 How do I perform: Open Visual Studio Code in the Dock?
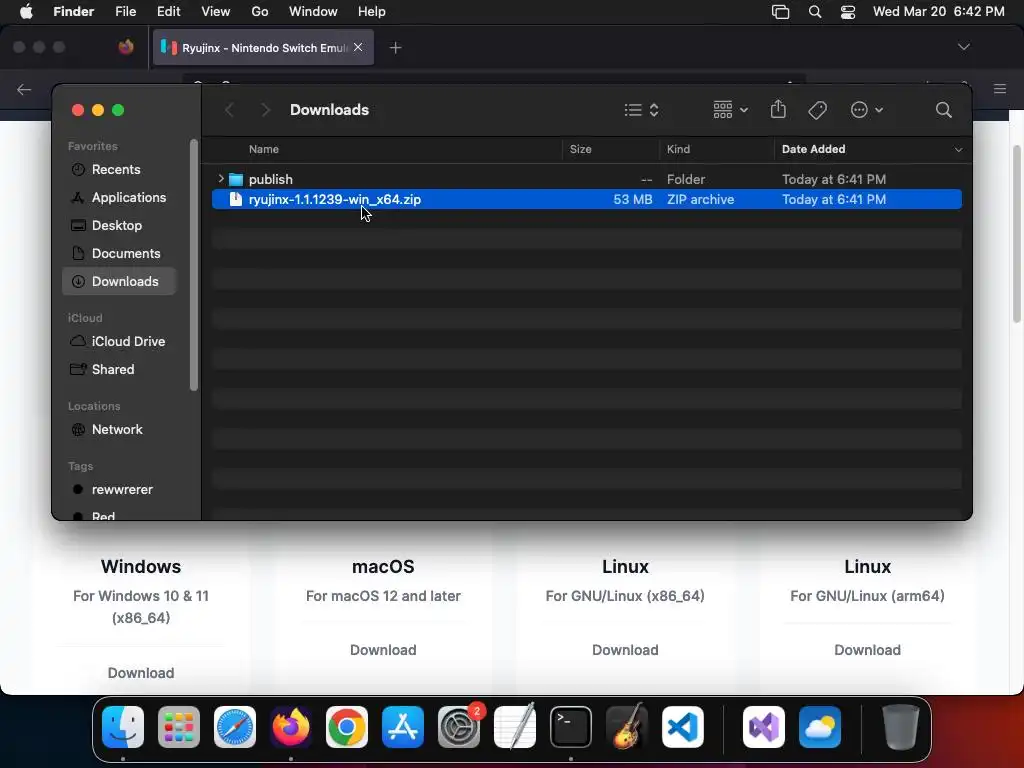pos(683,727)
